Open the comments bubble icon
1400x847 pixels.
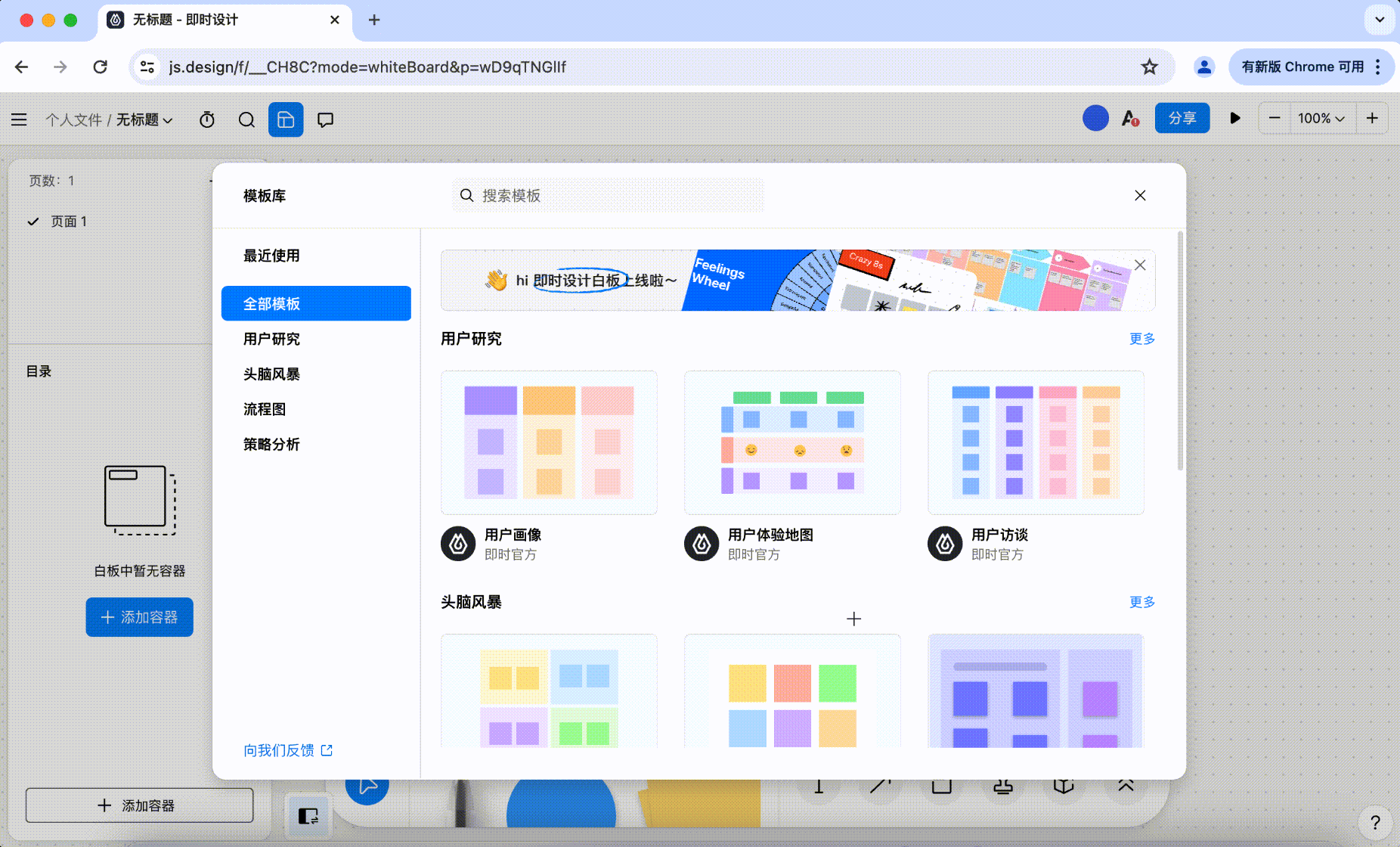pos(325,119)
